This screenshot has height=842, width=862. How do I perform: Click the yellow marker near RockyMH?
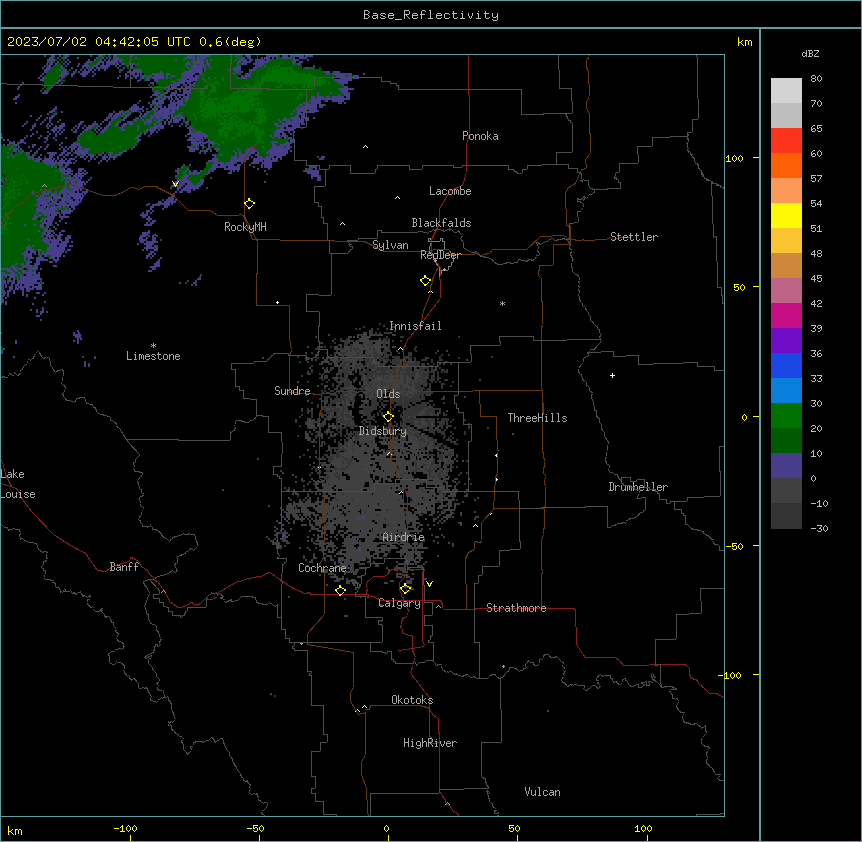250,204
